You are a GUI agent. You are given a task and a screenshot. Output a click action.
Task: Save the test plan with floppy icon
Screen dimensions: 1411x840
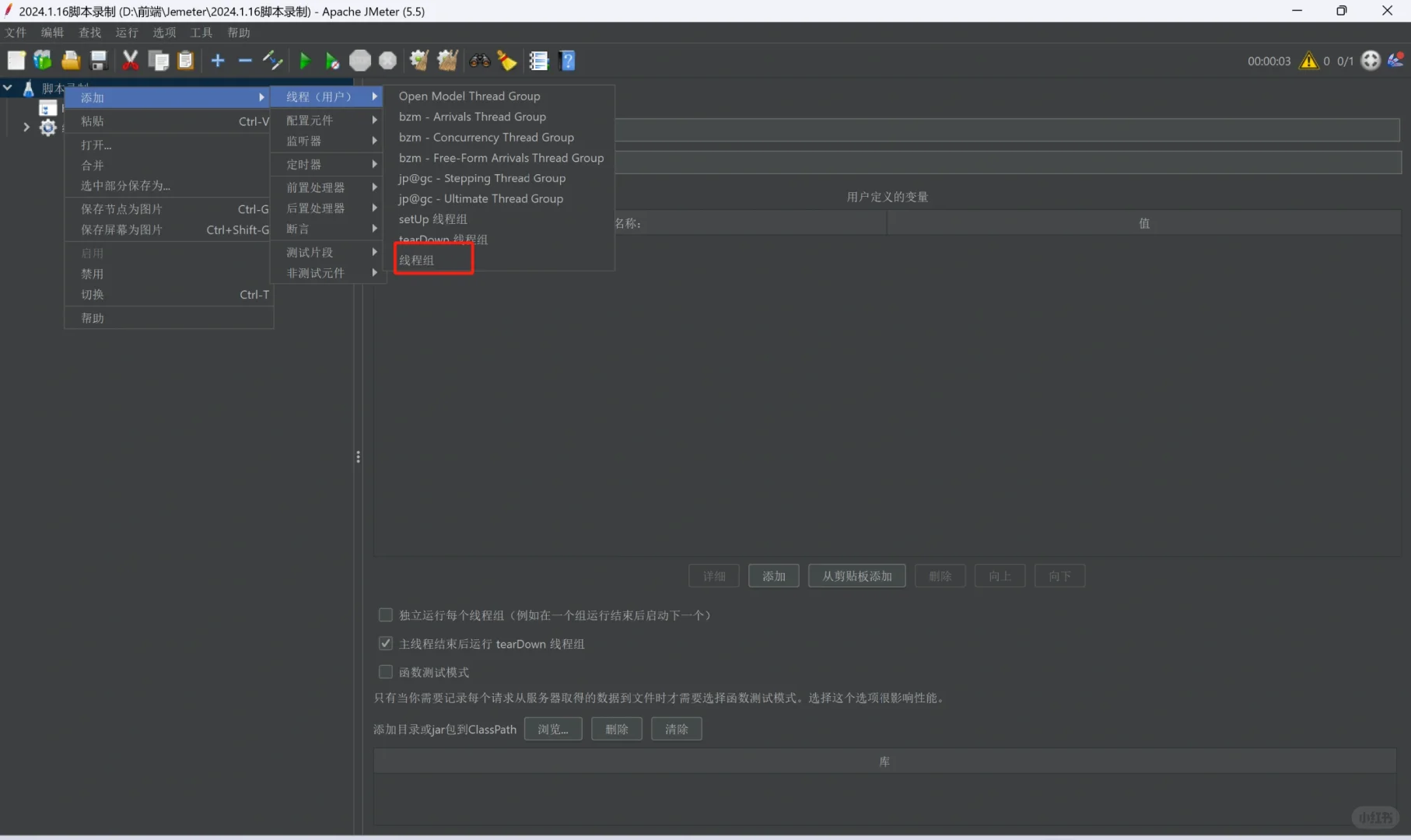pos(99,61)
